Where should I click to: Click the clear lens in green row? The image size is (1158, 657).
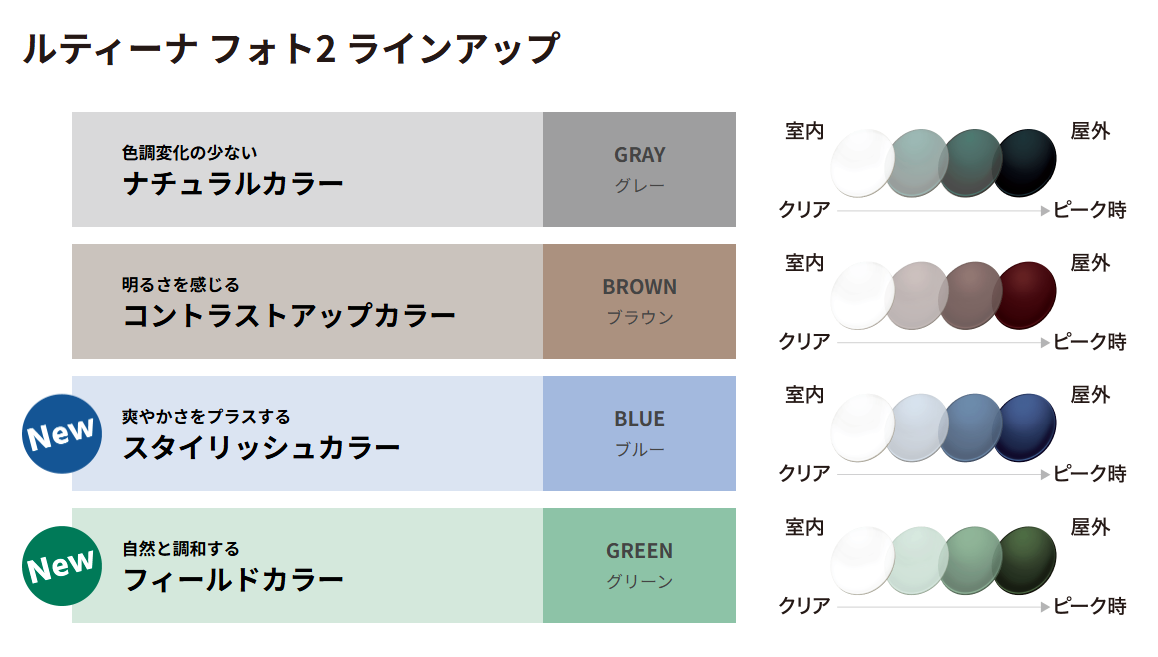[x=860, y=558]
